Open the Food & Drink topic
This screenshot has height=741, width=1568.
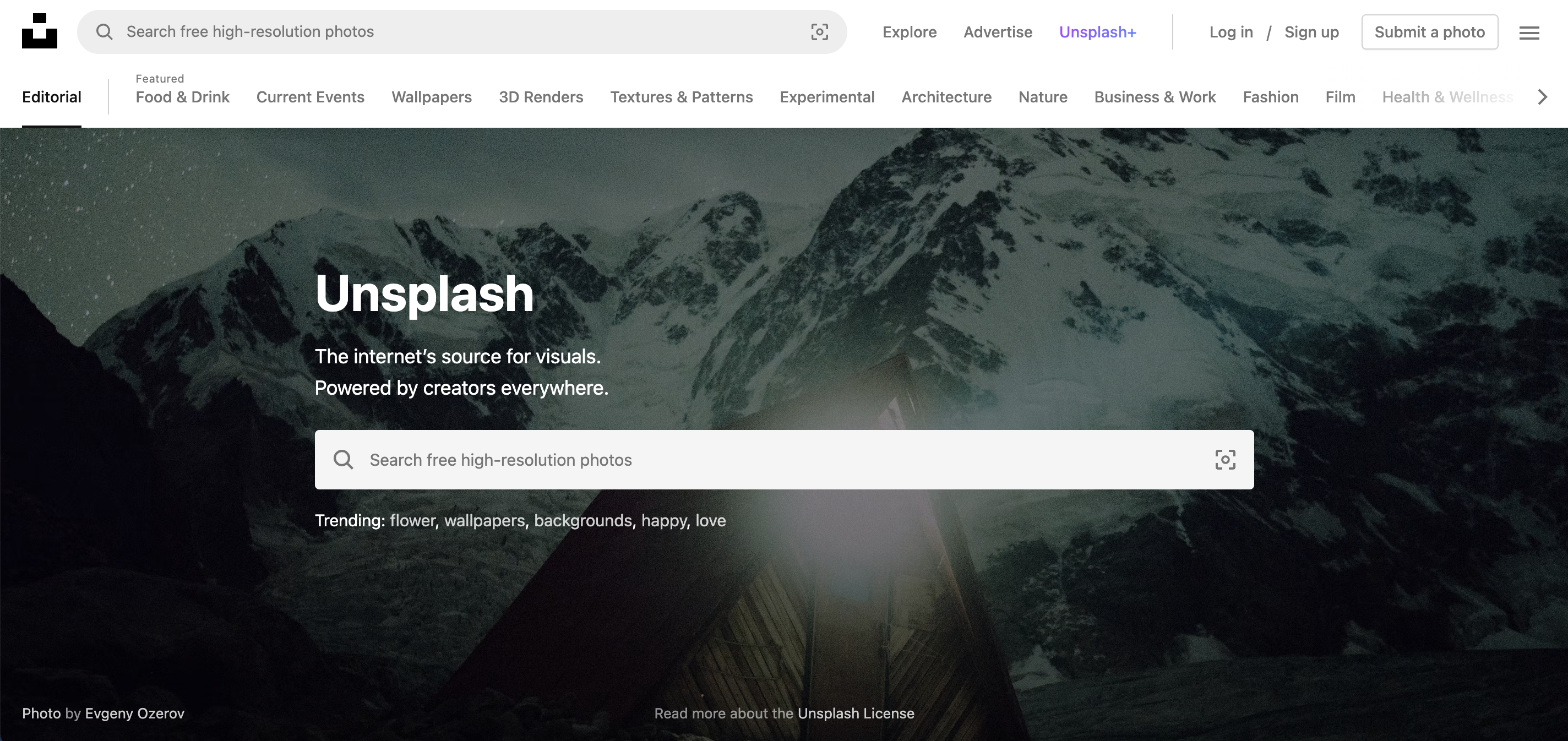183,97
